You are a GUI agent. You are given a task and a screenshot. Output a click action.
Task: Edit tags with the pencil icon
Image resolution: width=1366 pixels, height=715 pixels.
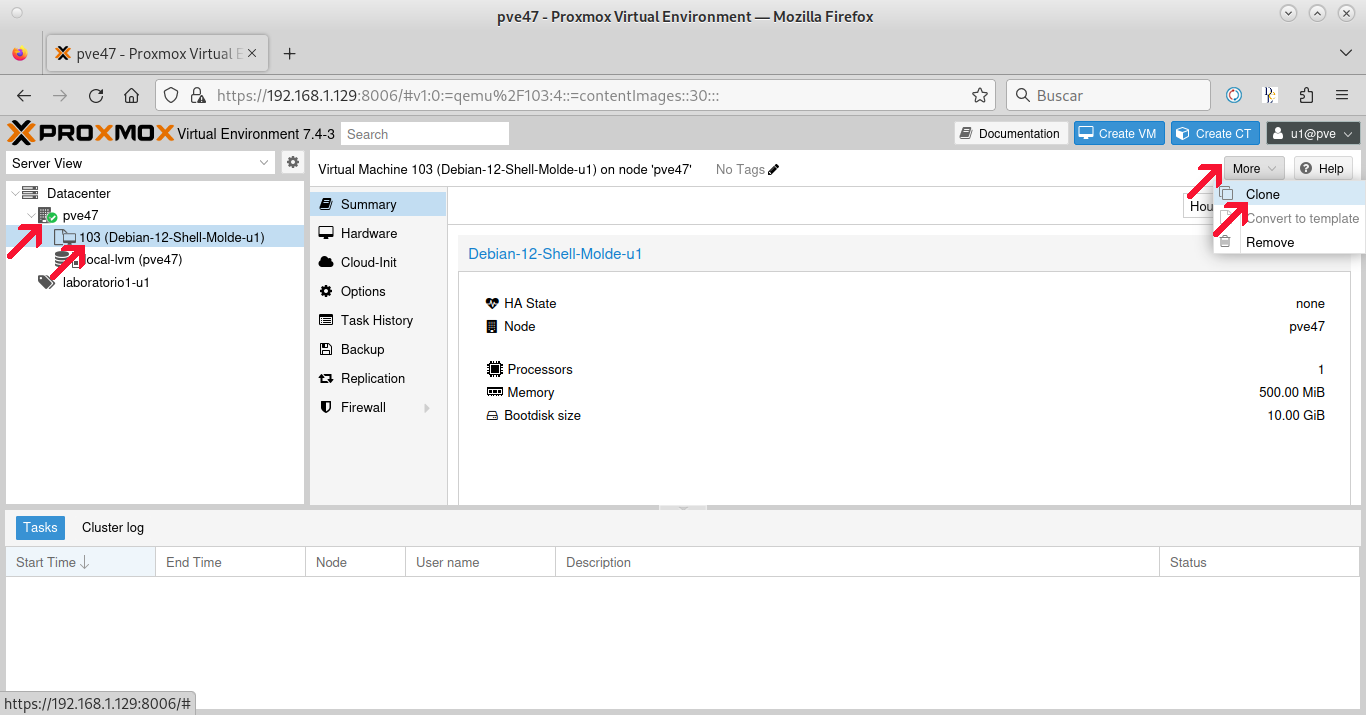coord(773,170)
